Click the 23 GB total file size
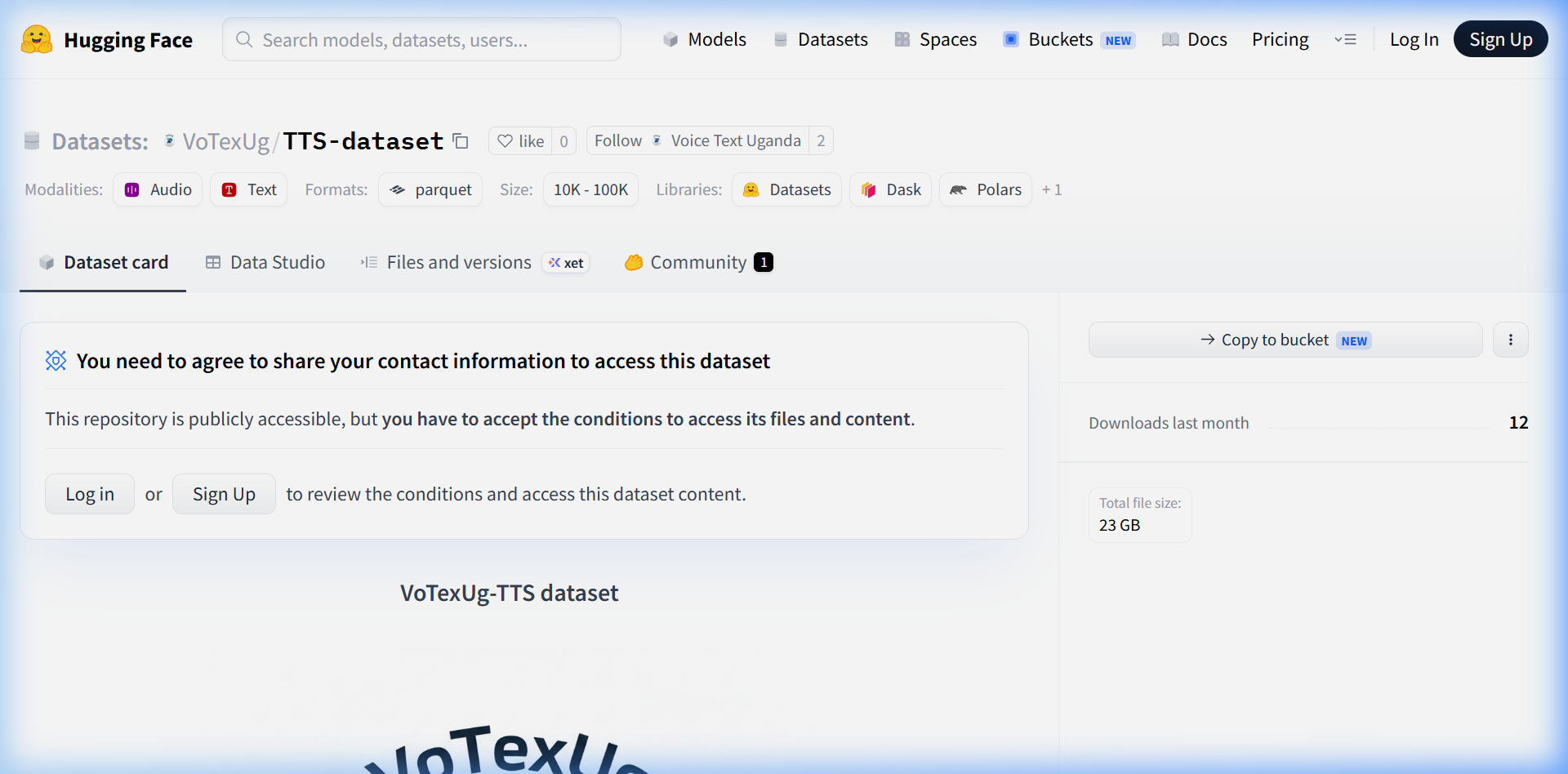 (1120, 525)
